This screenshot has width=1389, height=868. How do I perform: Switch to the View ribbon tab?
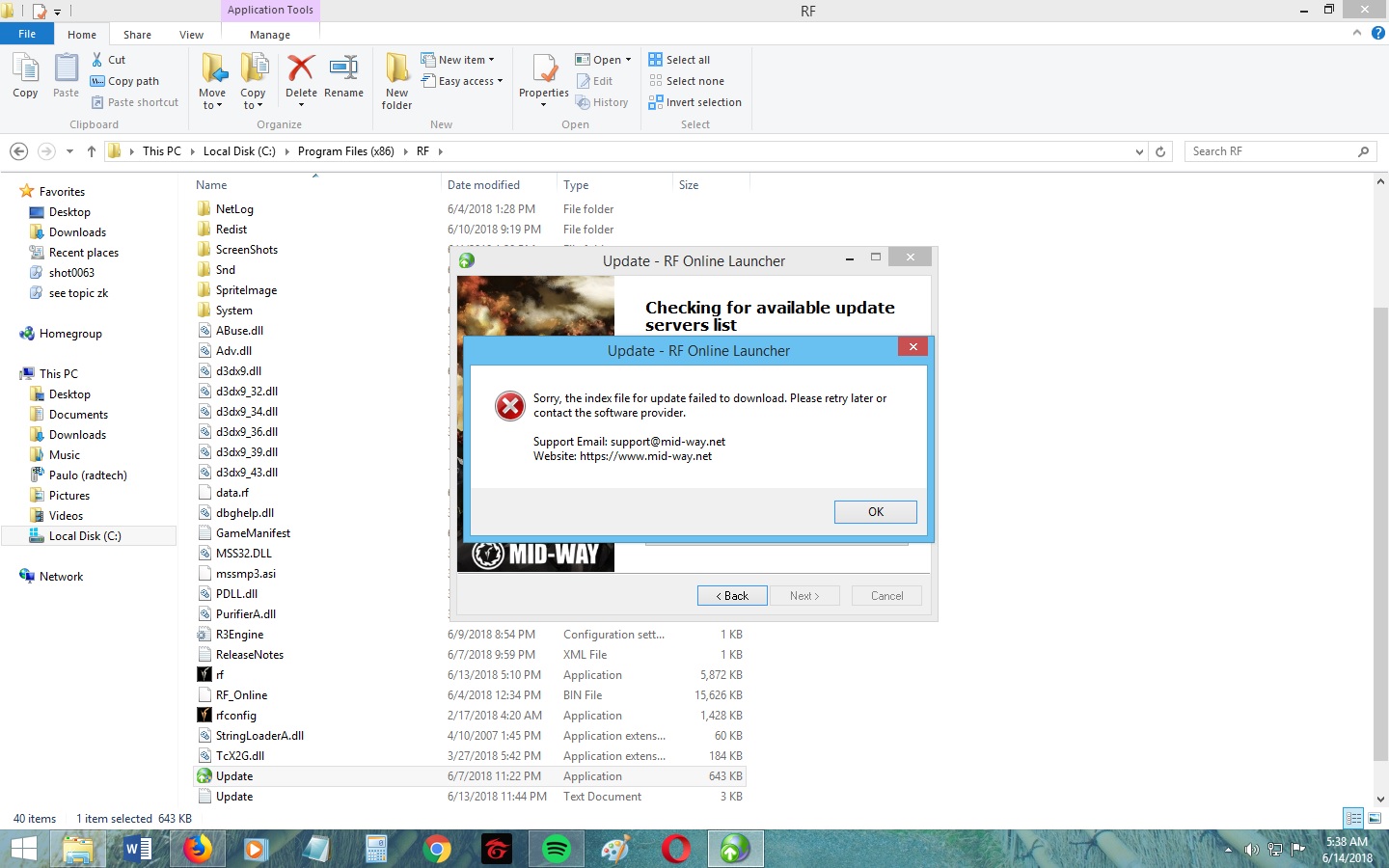[191, 35]
